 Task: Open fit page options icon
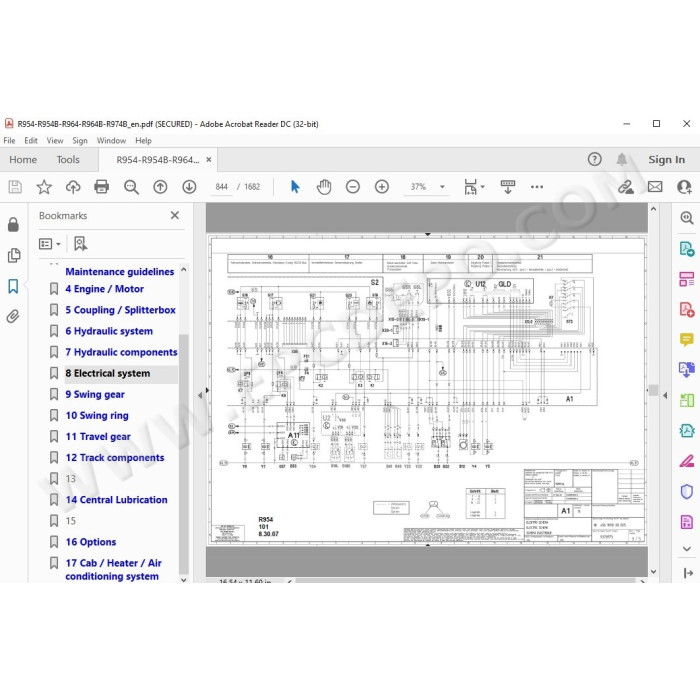(x=473, y=187)
